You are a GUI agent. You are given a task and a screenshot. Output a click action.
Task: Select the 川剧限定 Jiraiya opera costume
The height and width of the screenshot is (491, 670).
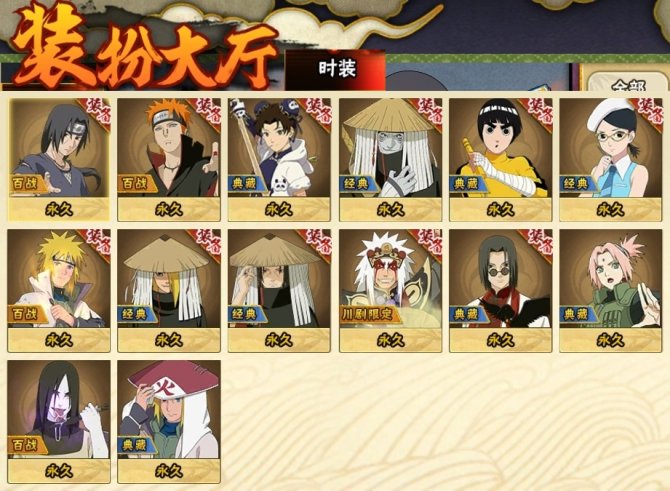[x=390, y=291]
